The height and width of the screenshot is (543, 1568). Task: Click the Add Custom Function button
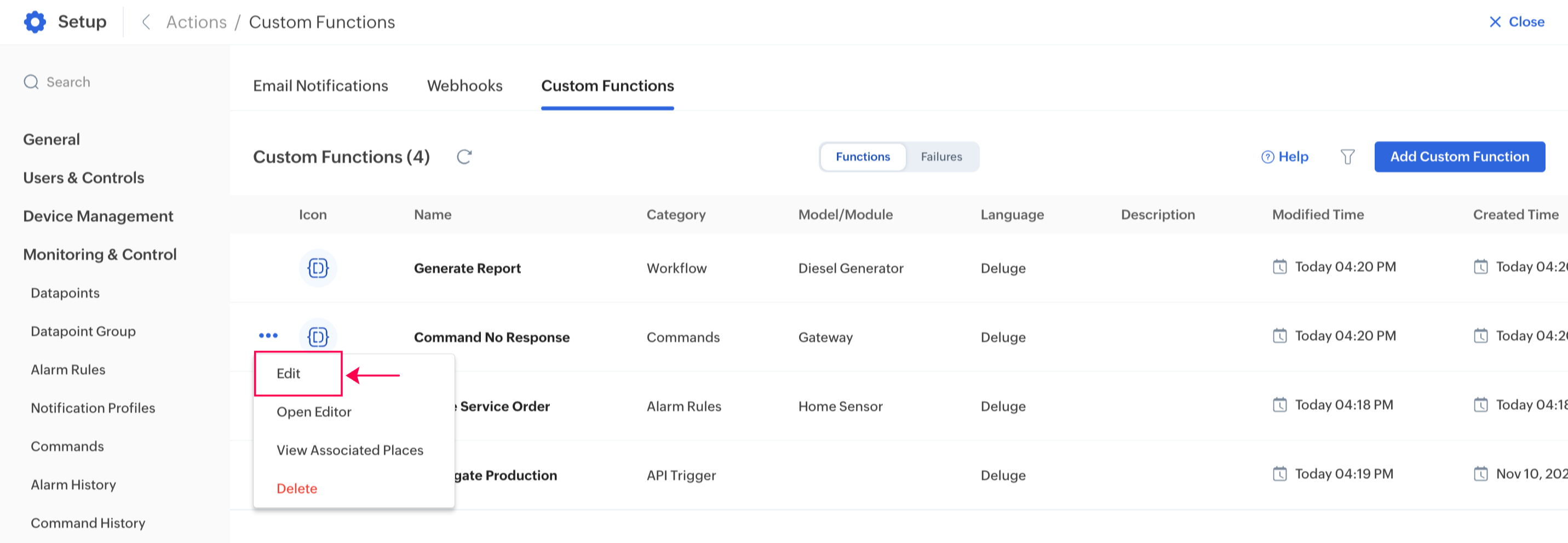pyautogui.click(x=1459, y=157)
